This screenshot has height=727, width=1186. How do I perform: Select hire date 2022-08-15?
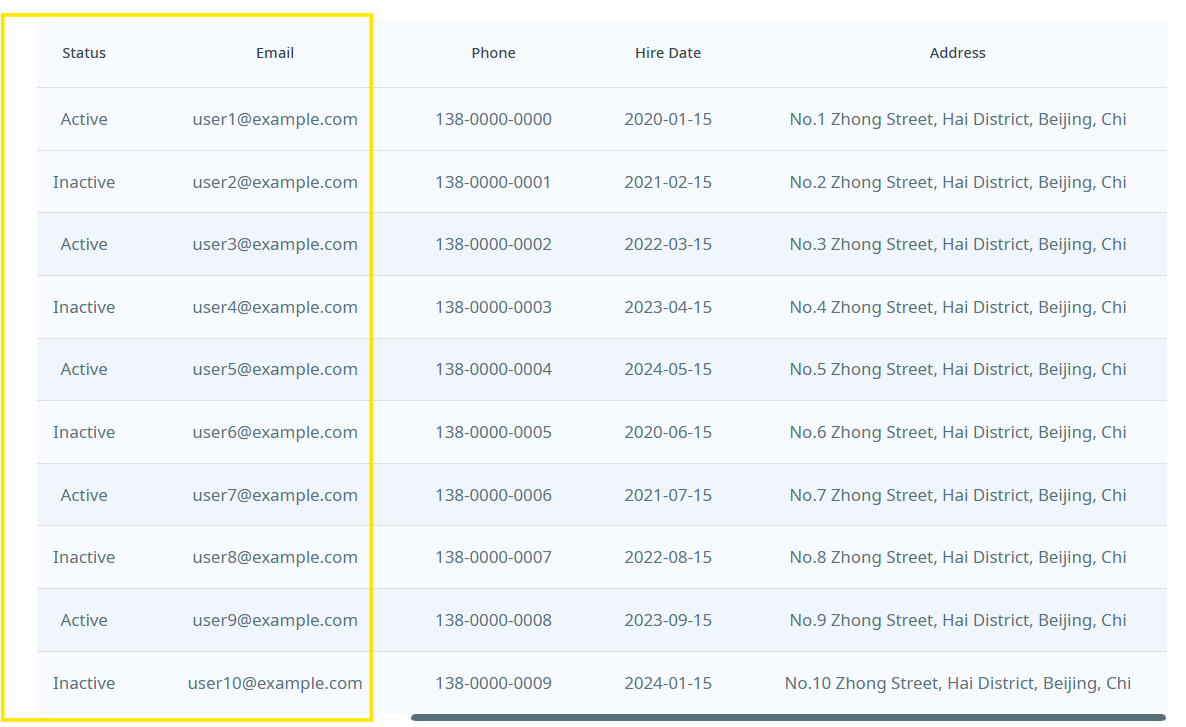[668, 558]
